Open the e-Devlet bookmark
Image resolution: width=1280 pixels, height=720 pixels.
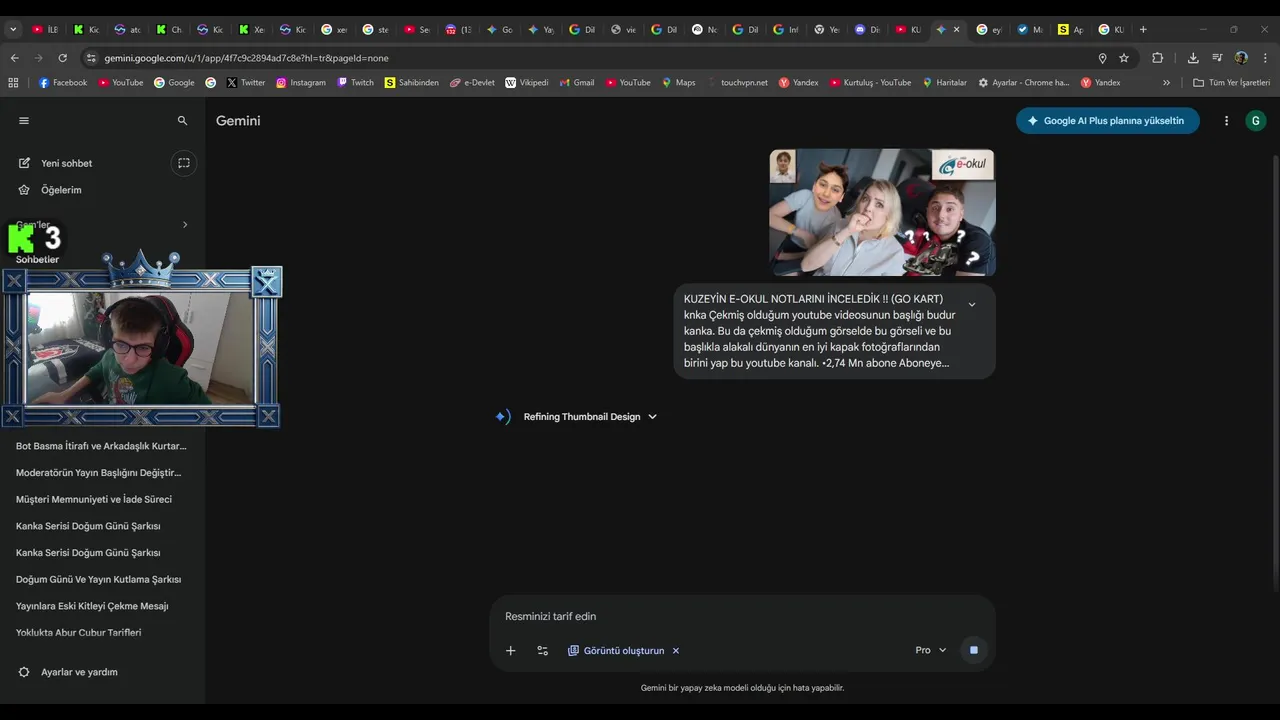(x=472, y=83)
